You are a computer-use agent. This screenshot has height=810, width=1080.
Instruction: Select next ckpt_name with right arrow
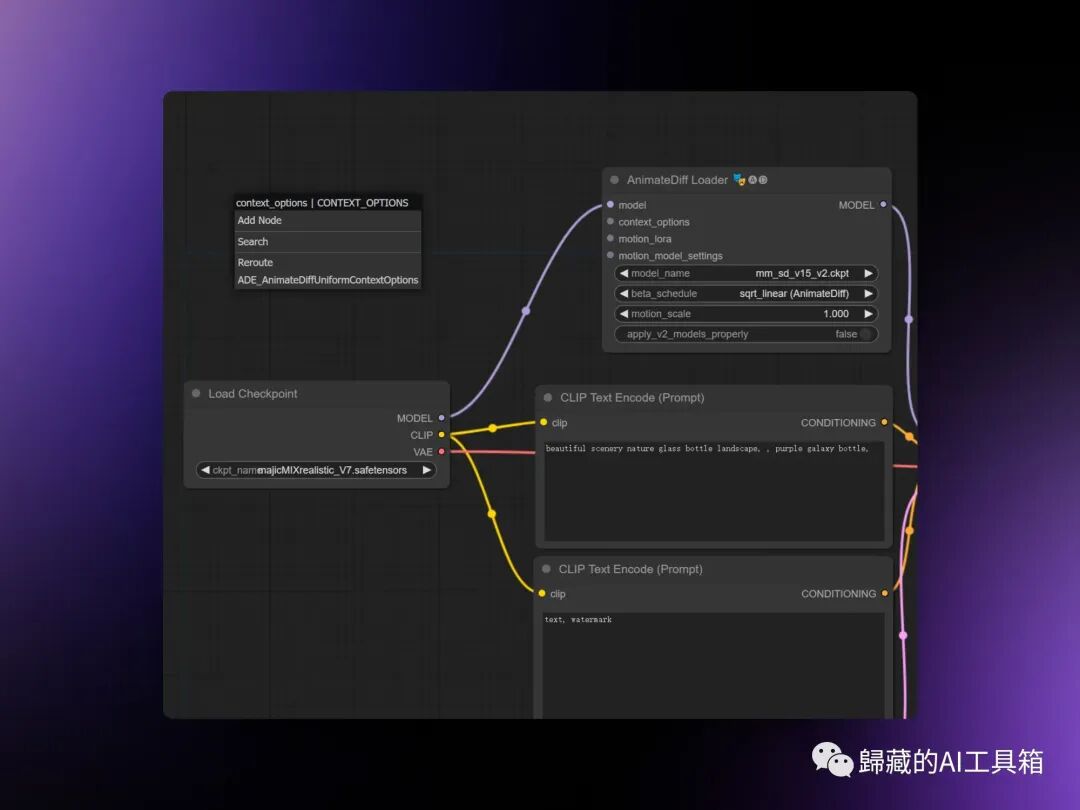(x=426, y=470)
